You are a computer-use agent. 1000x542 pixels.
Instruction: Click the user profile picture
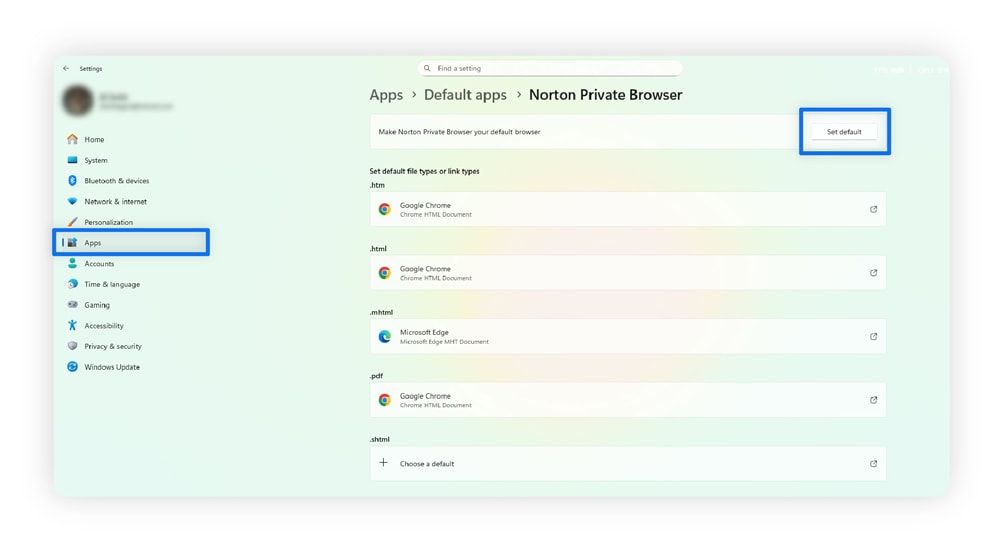[x=77, y=100]
